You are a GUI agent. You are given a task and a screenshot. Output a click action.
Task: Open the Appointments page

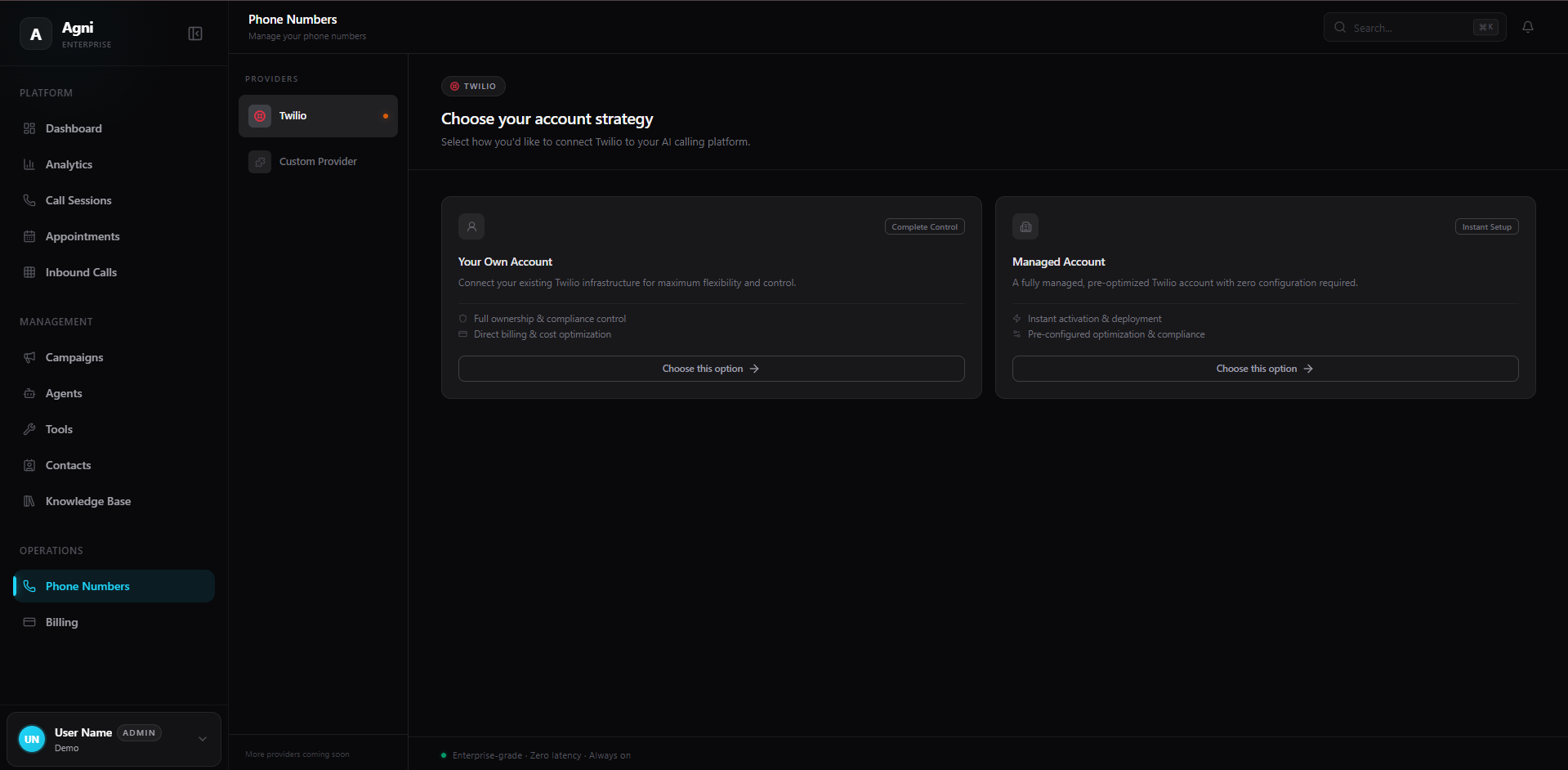[83, 236]
